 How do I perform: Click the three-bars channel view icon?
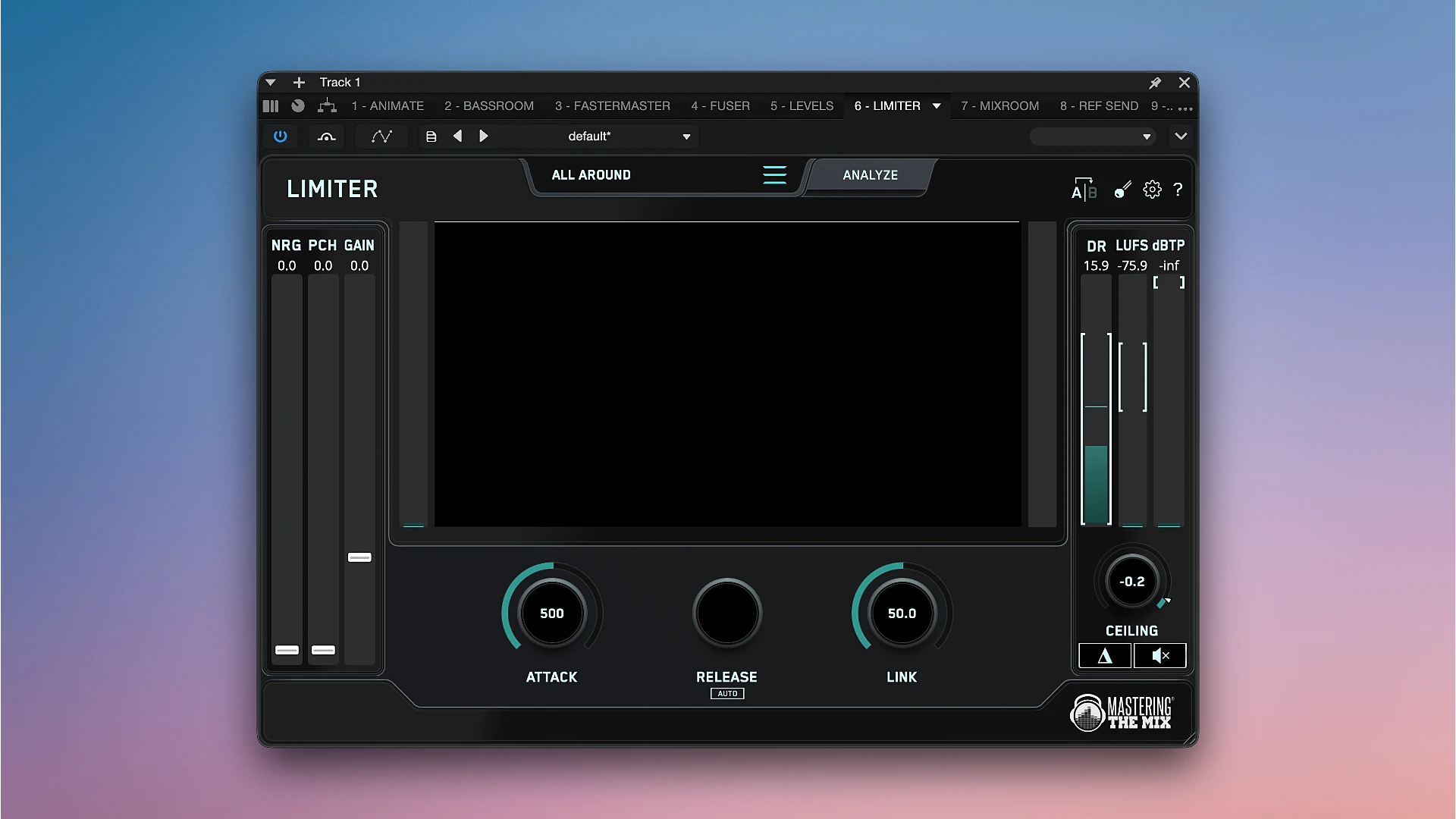click(271, 106)
